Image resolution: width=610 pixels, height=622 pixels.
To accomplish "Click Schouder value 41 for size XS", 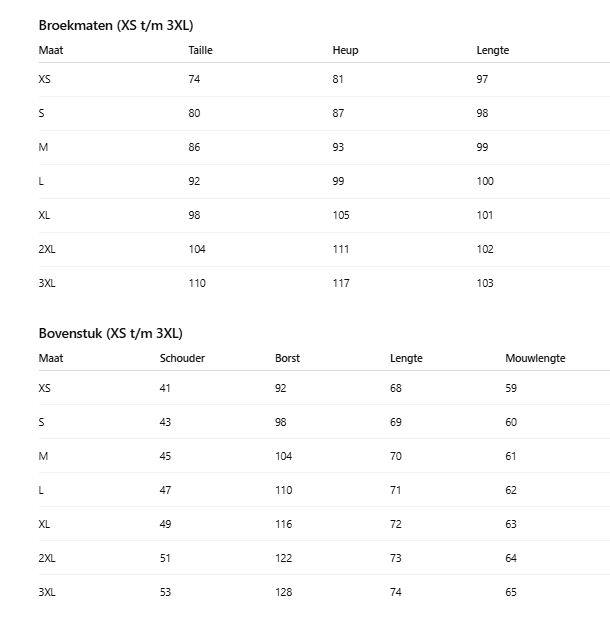I will [165, 388].
